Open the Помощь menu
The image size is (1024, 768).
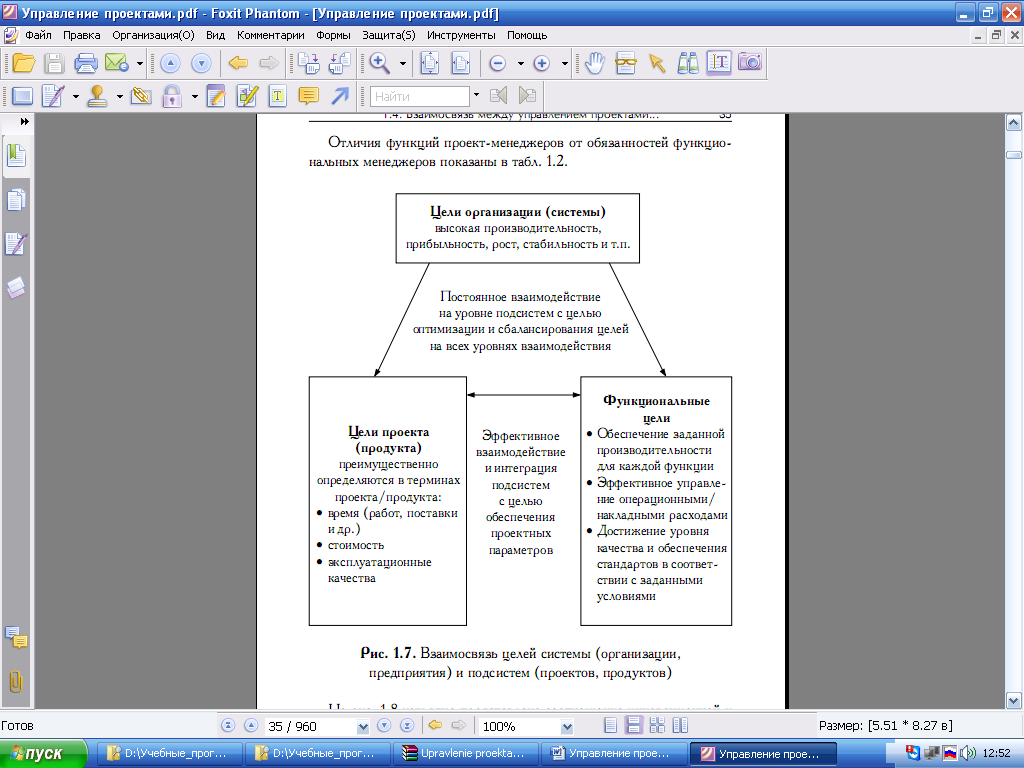pos(527,35)
